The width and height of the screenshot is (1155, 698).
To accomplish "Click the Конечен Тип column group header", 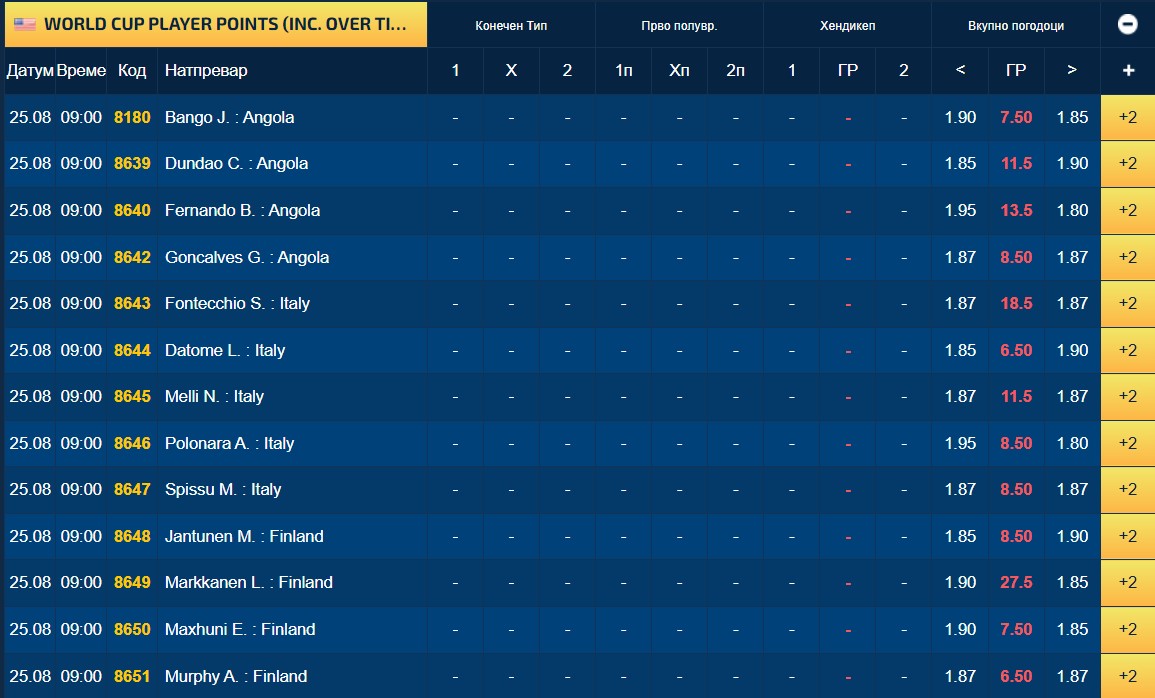I will tap(511, 26).
